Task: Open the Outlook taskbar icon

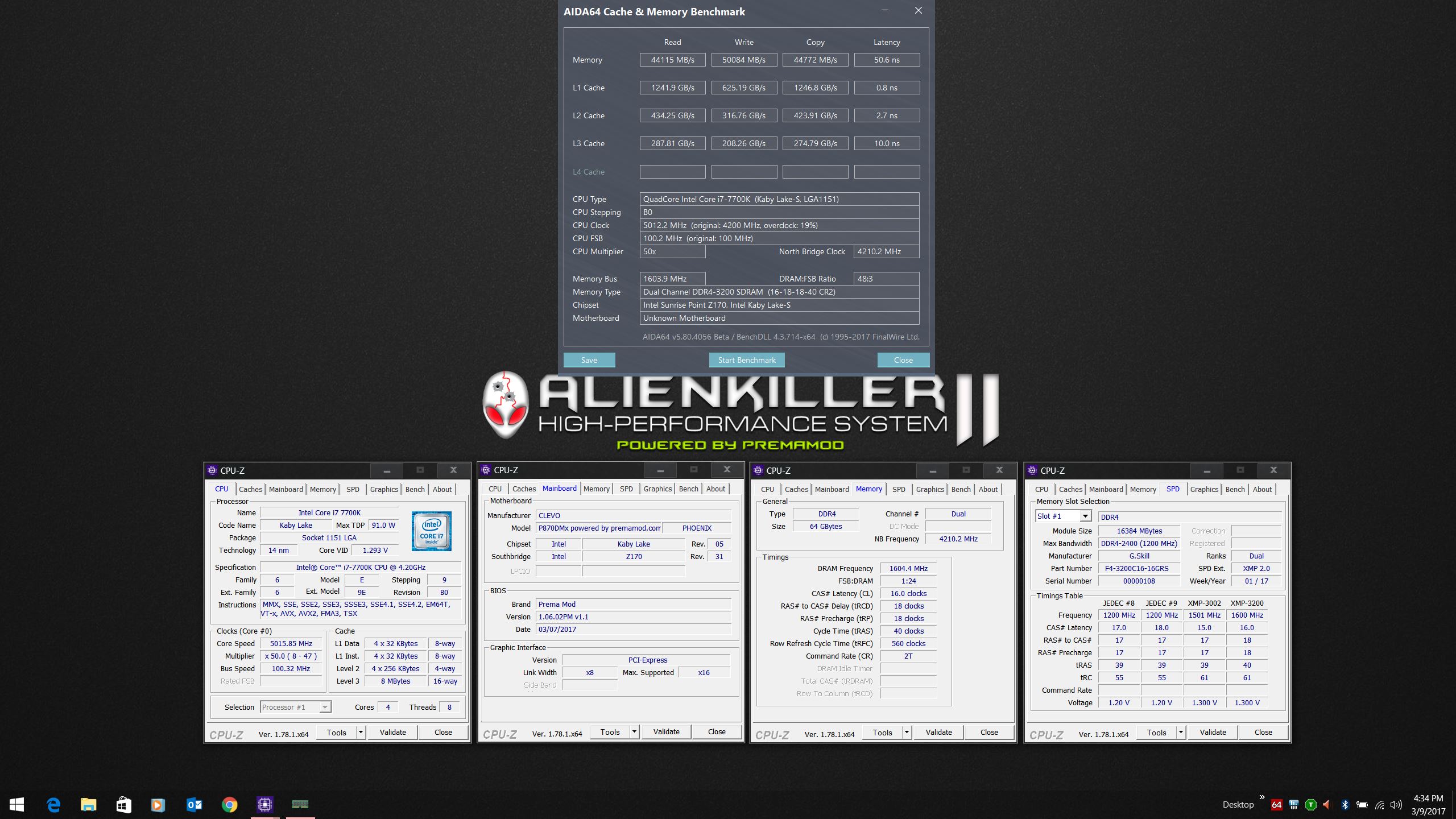Action: point(194,804)
